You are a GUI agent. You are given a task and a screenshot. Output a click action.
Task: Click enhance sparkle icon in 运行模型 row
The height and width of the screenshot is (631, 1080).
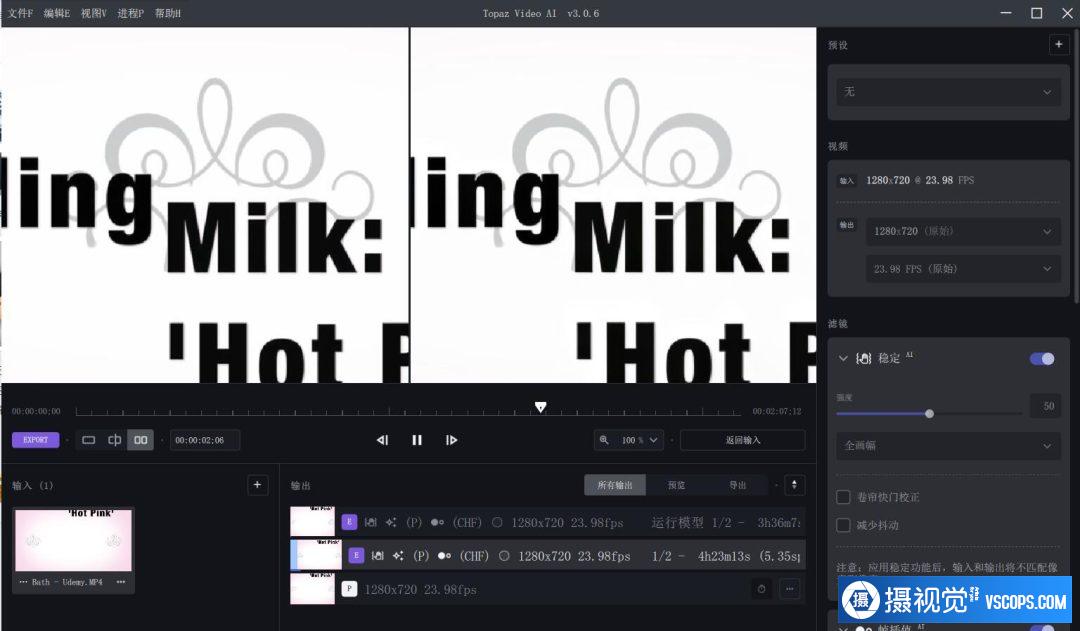[x=391, y=523]
